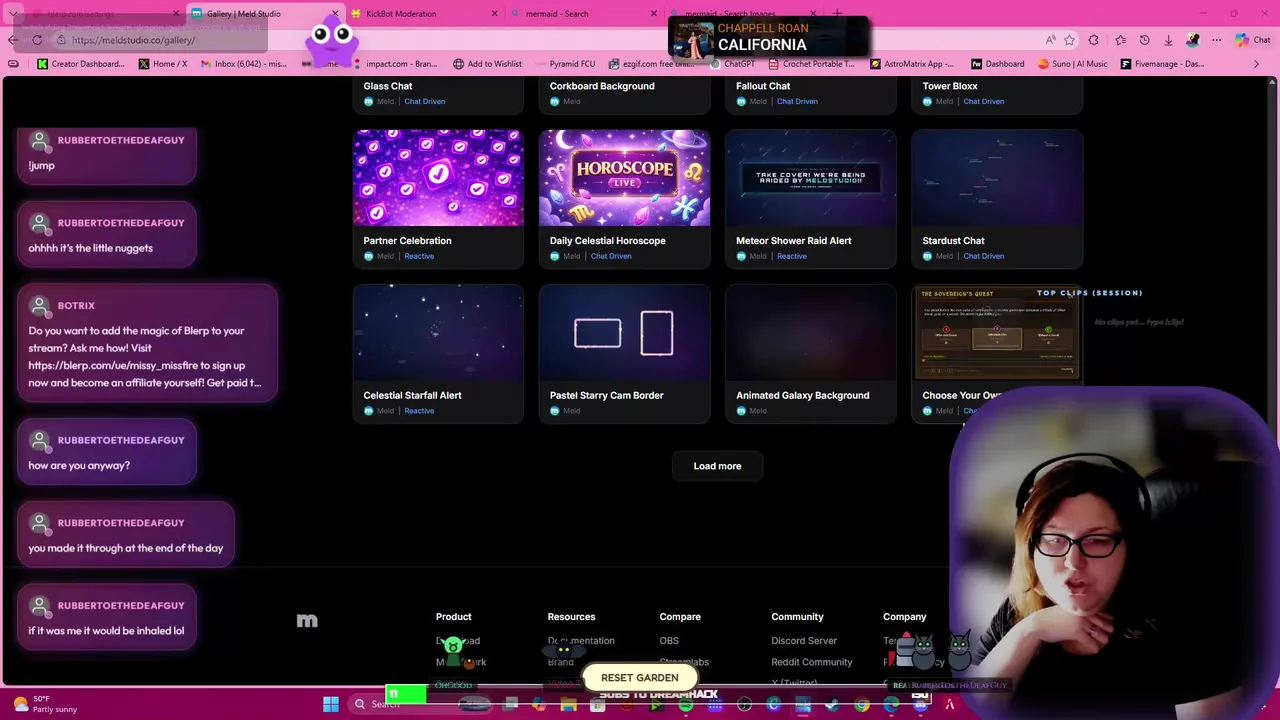Click the Meld logo in the footer
Image resolution: width=1280 pixels, height=720 pixels.
[307, 621]
